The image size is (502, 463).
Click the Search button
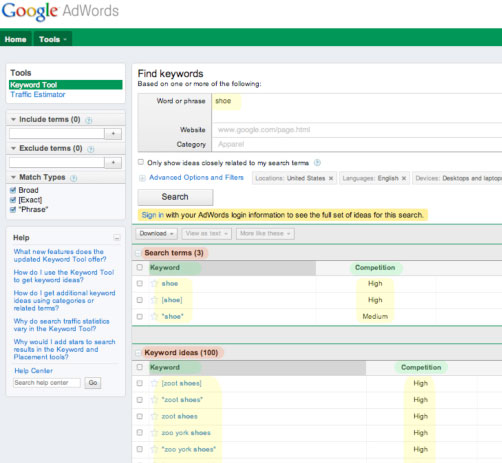(175, 197)
